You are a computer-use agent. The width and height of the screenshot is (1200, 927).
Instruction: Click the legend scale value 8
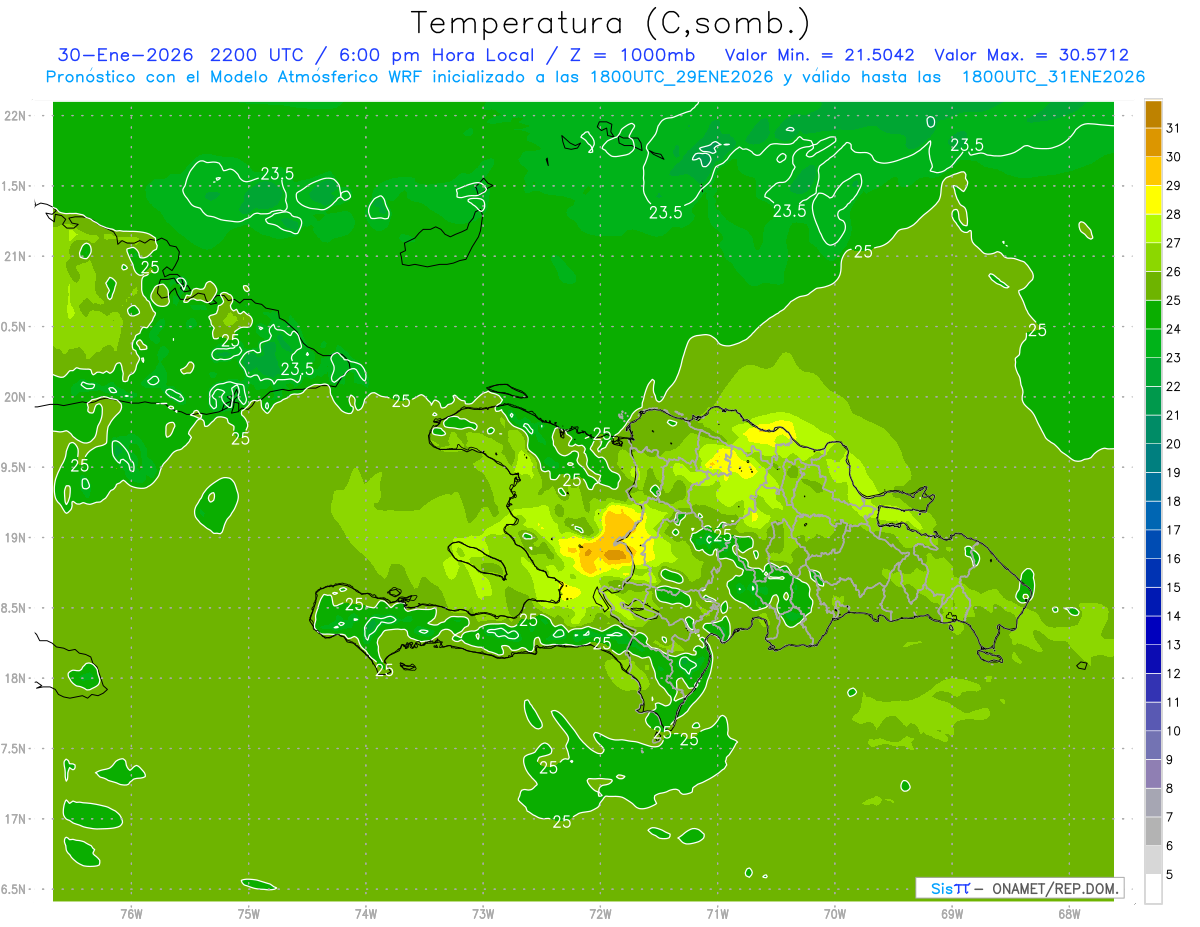click(x=1170, y=788)
